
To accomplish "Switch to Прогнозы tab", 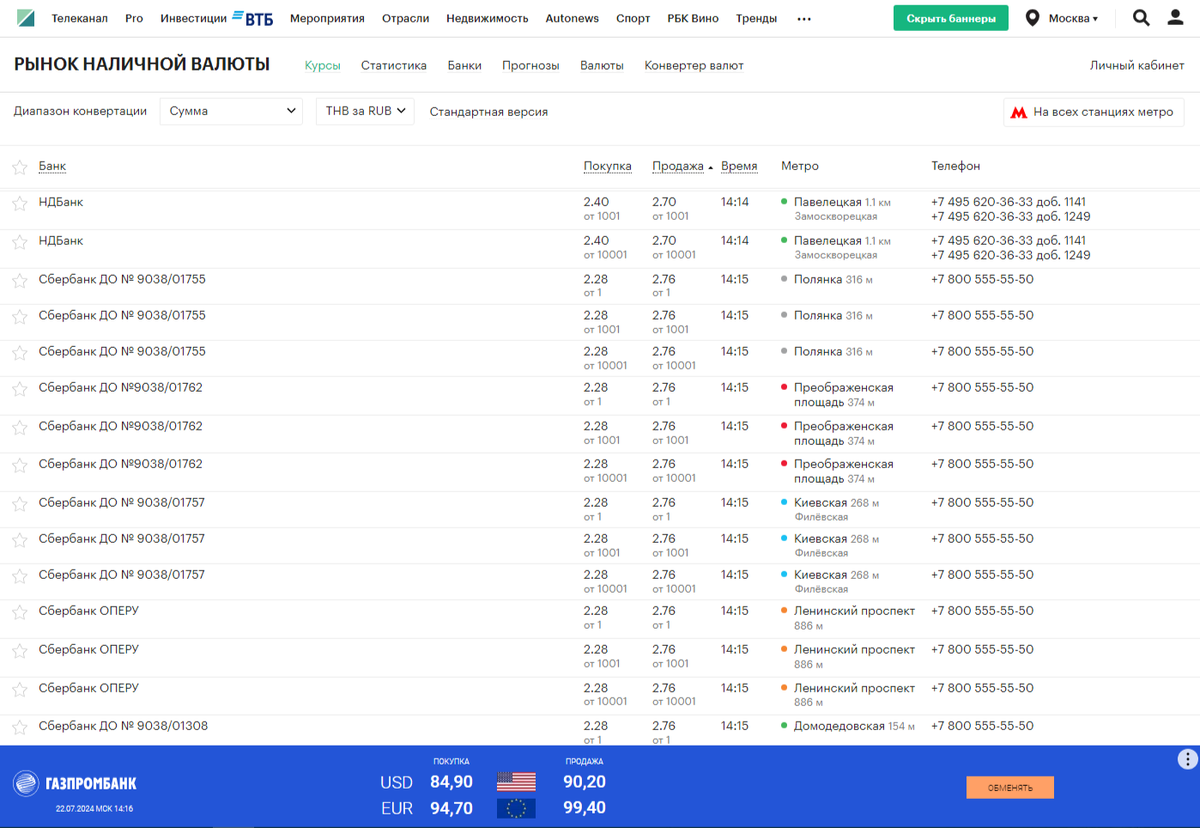I will (x=531, y=65).
